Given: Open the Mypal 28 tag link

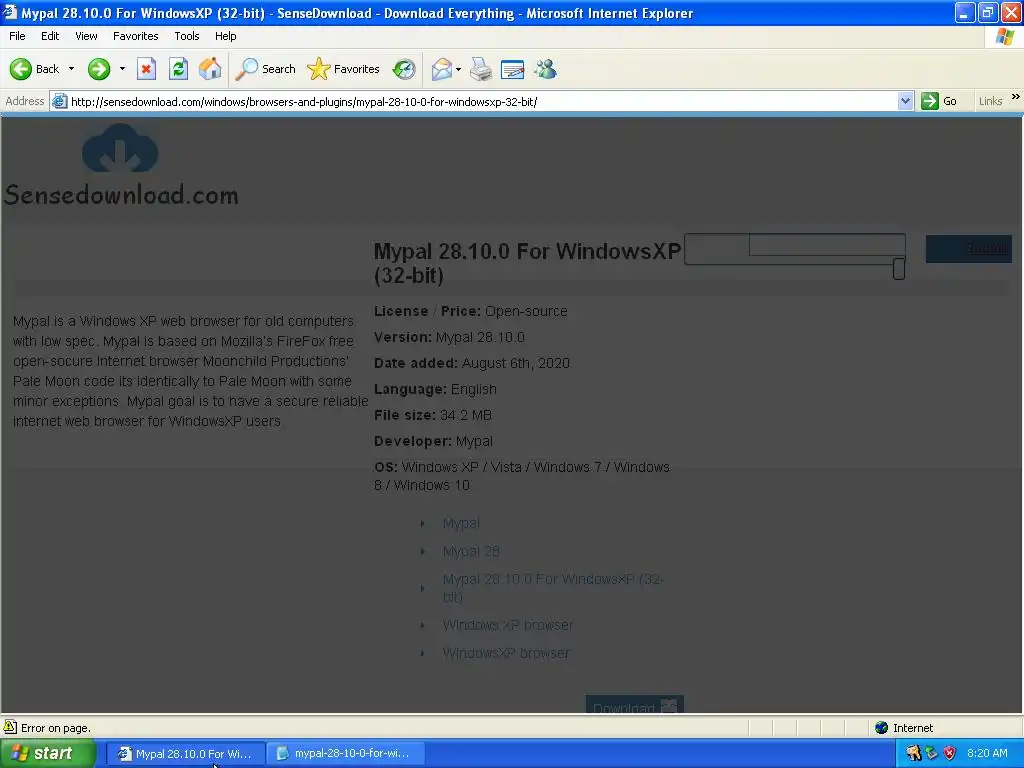Looking at the screenshot, I should [x=471, y=551].
